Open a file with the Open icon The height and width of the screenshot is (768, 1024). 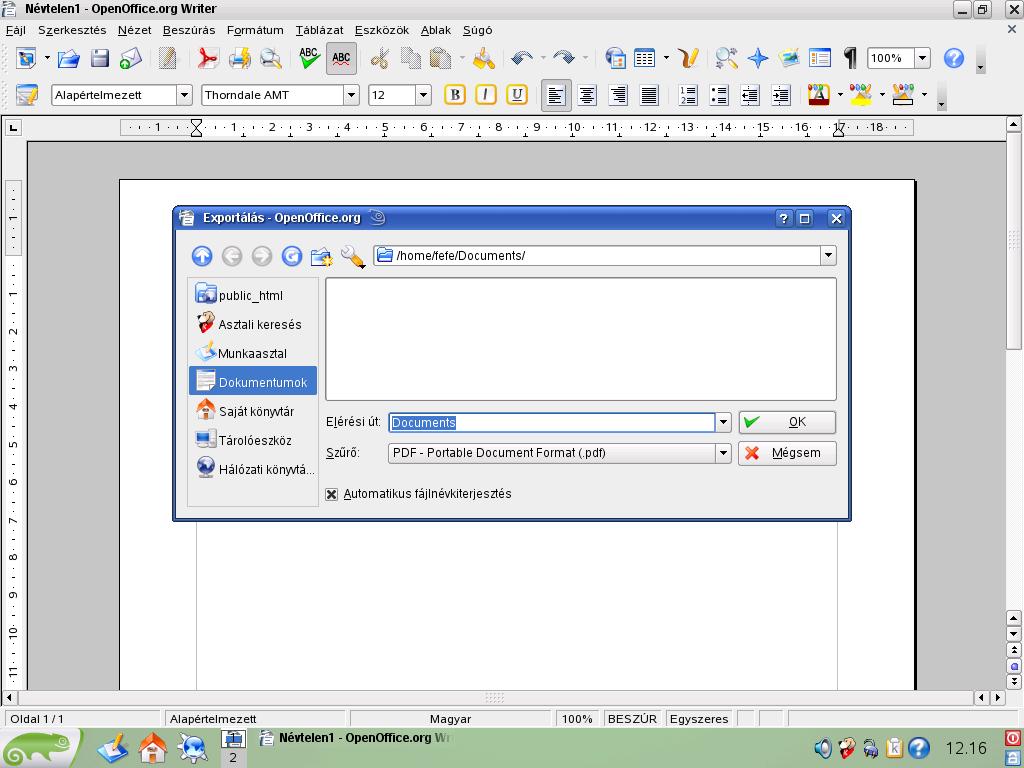click(x=69, y=58)
